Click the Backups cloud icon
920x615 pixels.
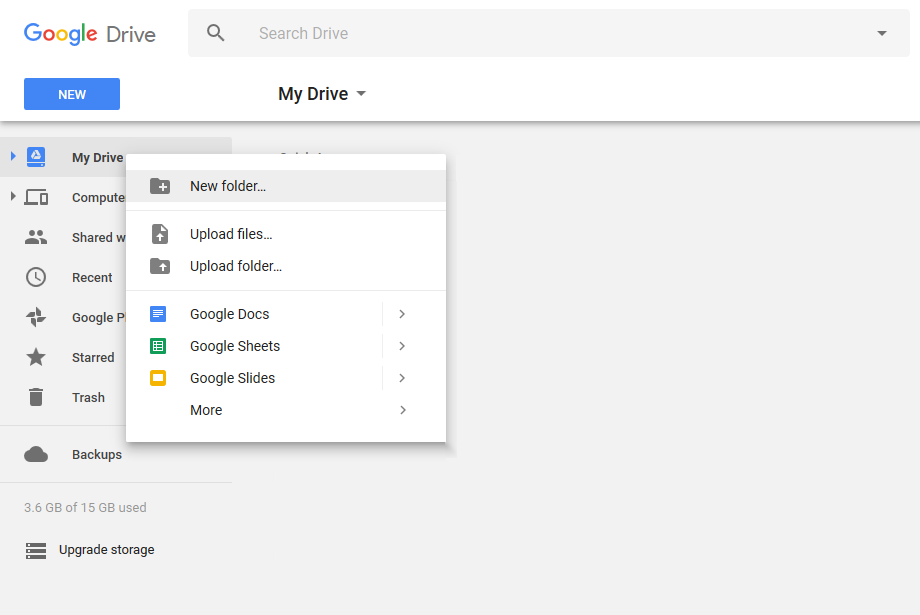36,454
